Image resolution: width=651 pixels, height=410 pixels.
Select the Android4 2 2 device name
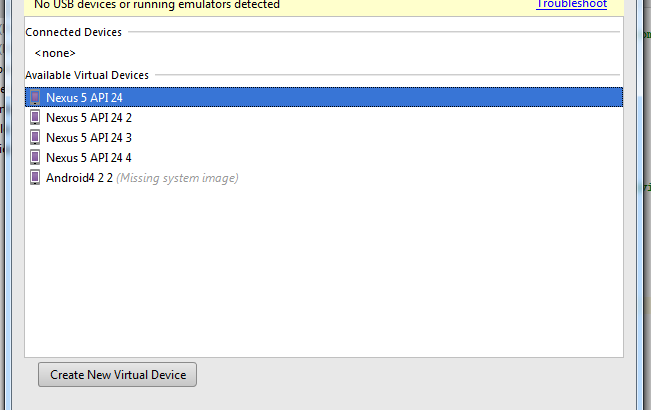point(79,178)
